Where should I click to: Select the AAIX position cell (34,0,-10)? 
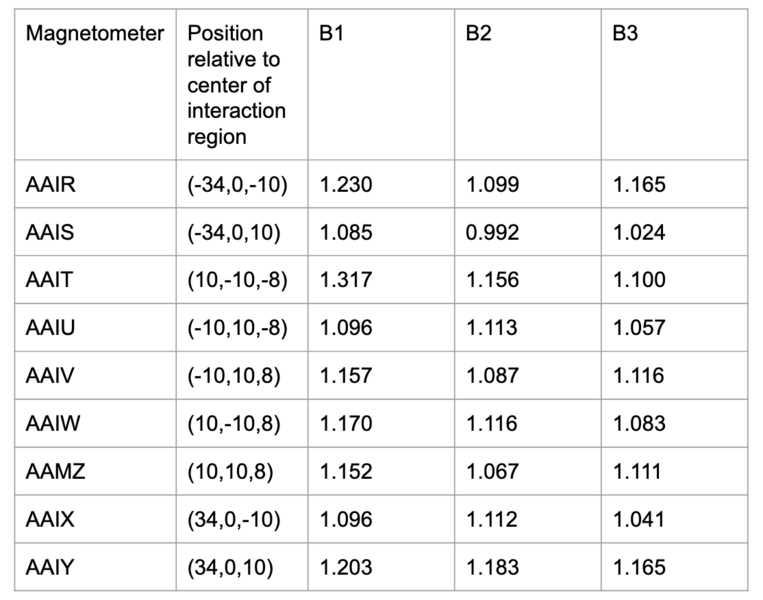234,519
